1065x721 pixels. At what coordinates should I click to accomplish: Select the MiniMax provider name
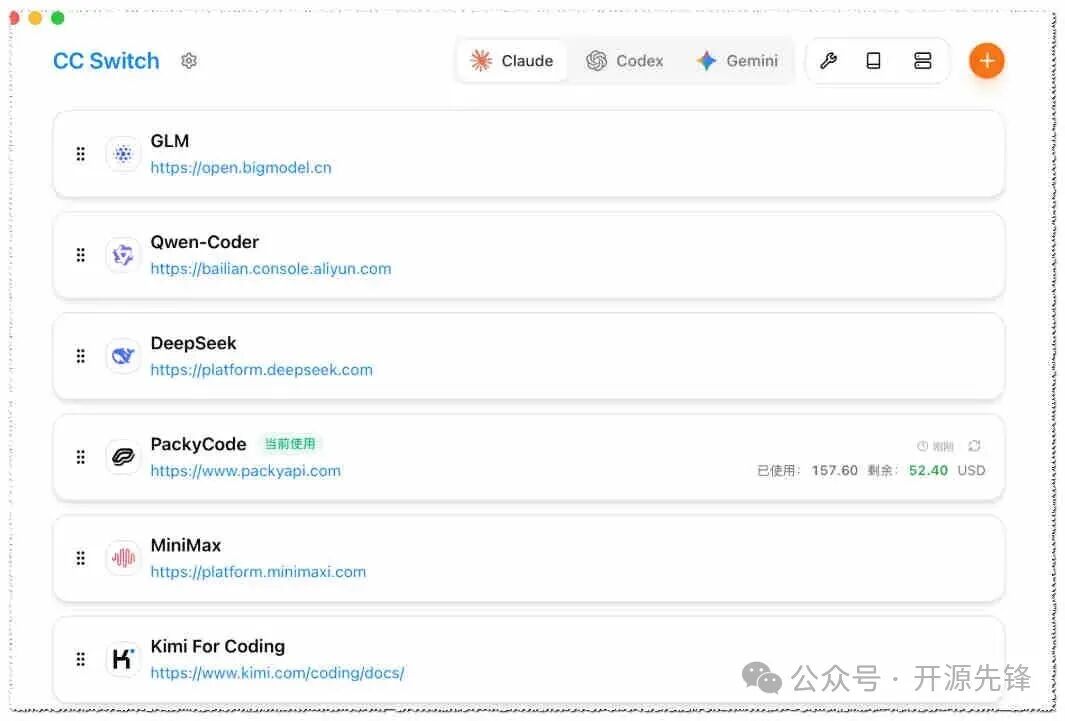(186, 546)
